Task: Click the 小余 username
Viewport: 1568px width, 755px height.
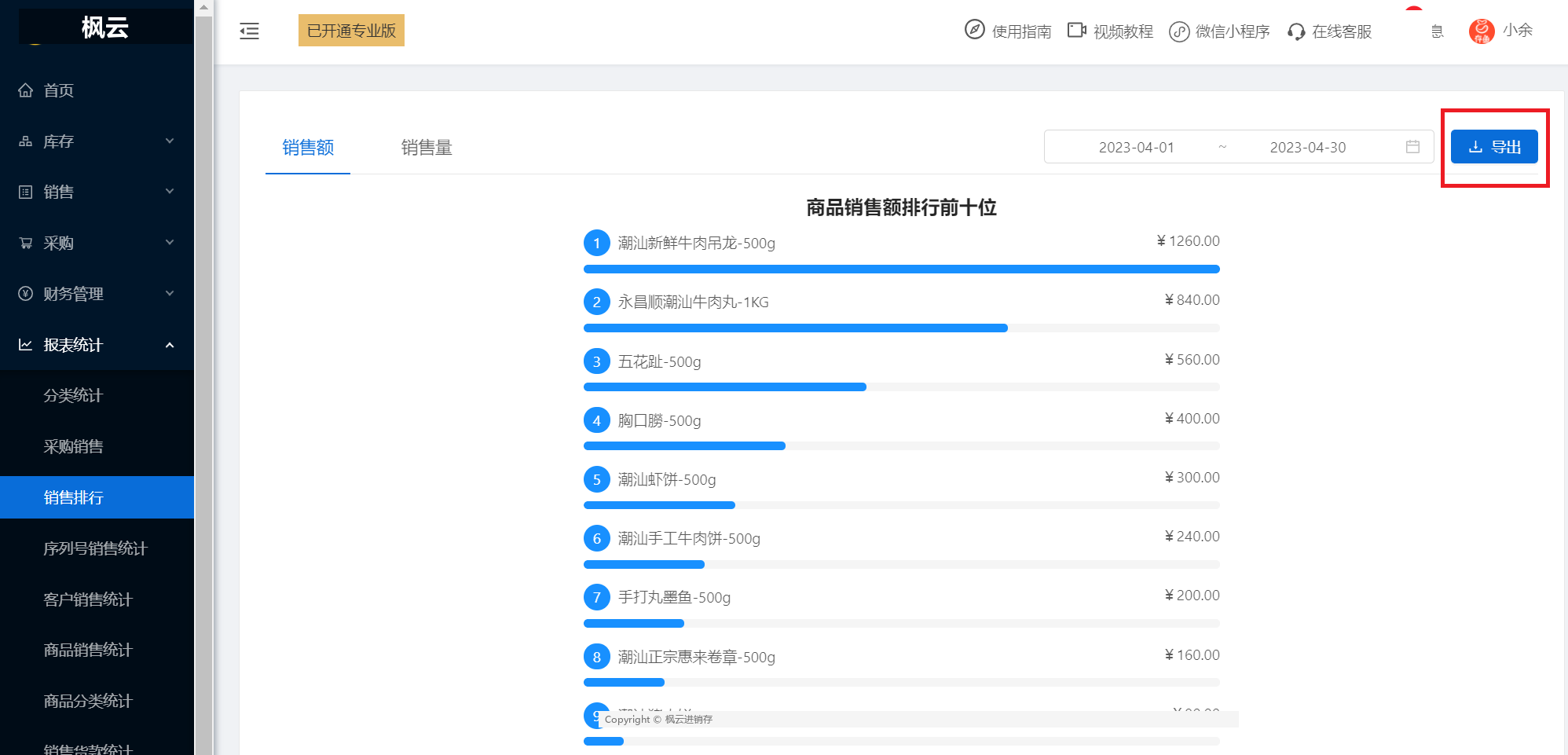Action: click(1518, 30)
